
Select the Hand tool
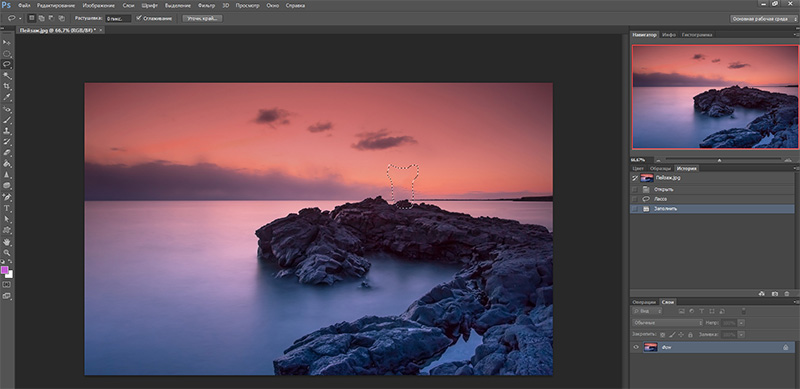7,241
